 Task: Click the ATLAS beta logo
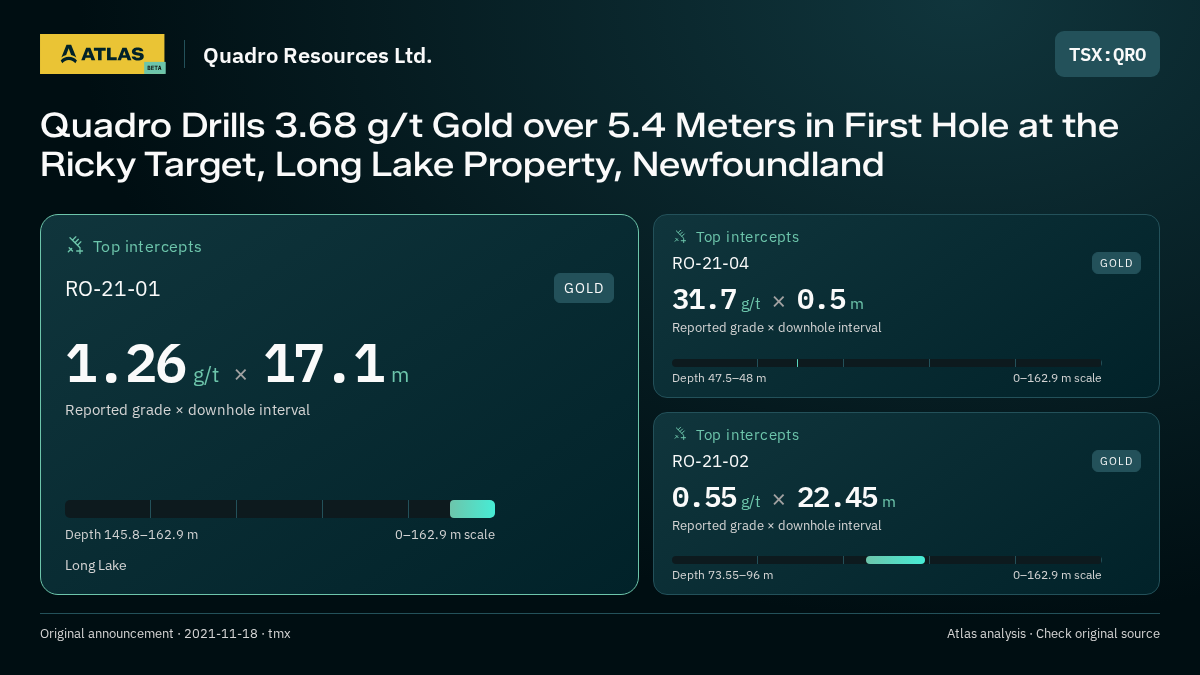click(x=103, y=54)
